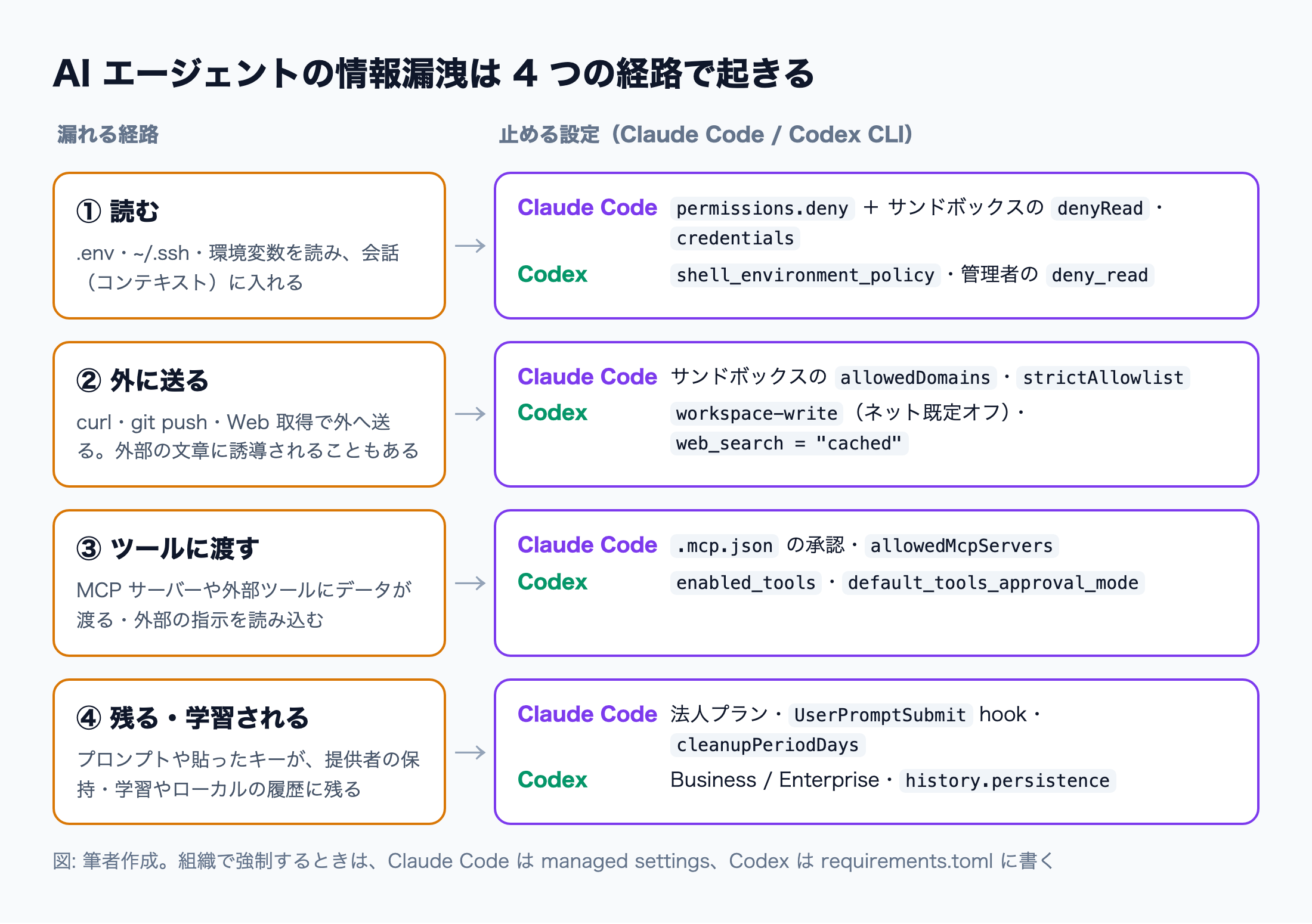Click the 'Claude Code' label beside permissions.deny

(x=587, y=207)
